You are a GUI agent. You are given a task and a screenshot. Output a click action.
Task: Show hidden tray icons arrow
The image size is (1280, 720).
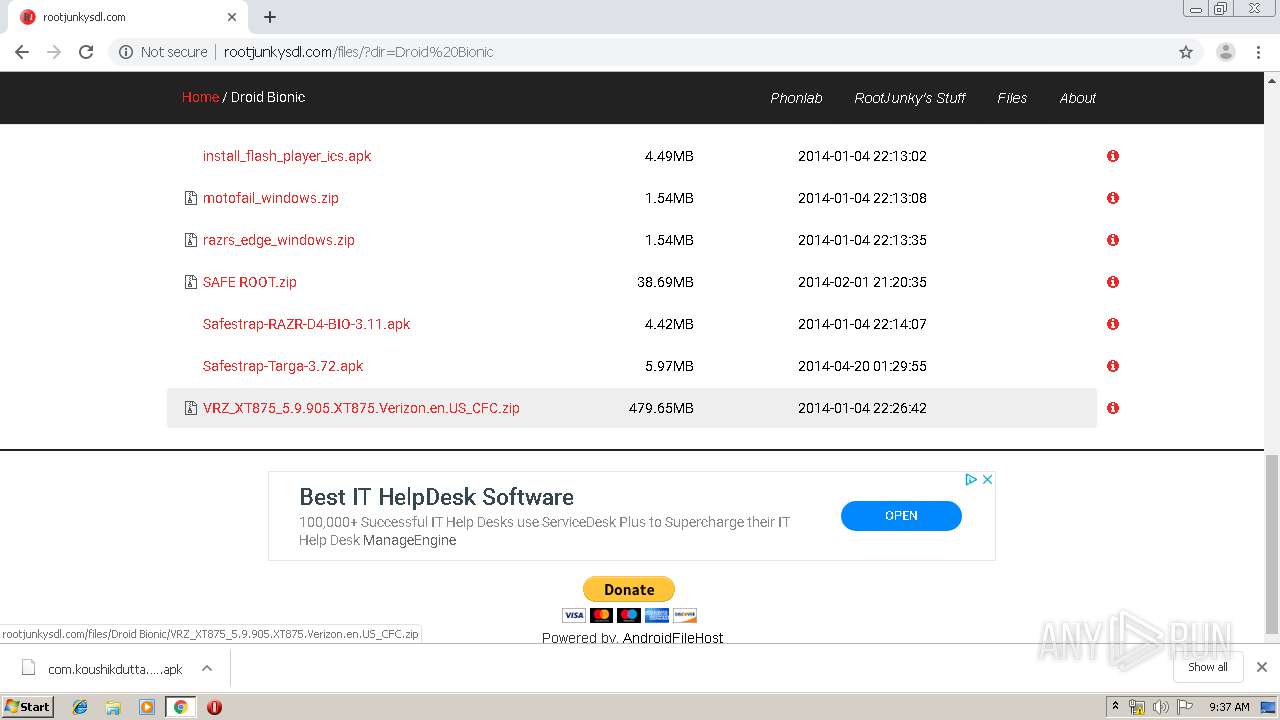coord(1115,707)
